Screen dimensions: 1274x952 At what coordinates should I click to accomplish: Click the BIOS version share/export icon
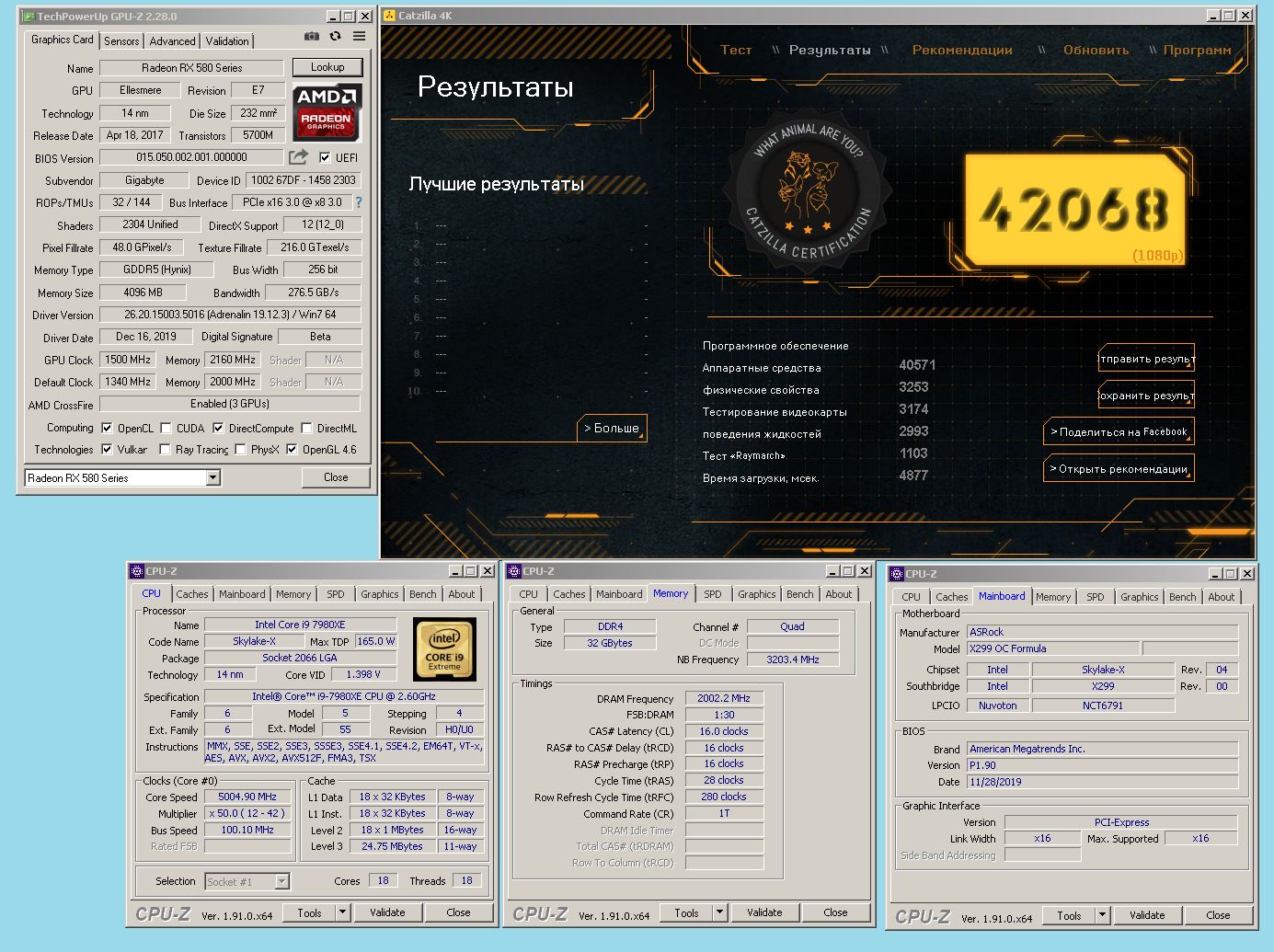point(298,157)
